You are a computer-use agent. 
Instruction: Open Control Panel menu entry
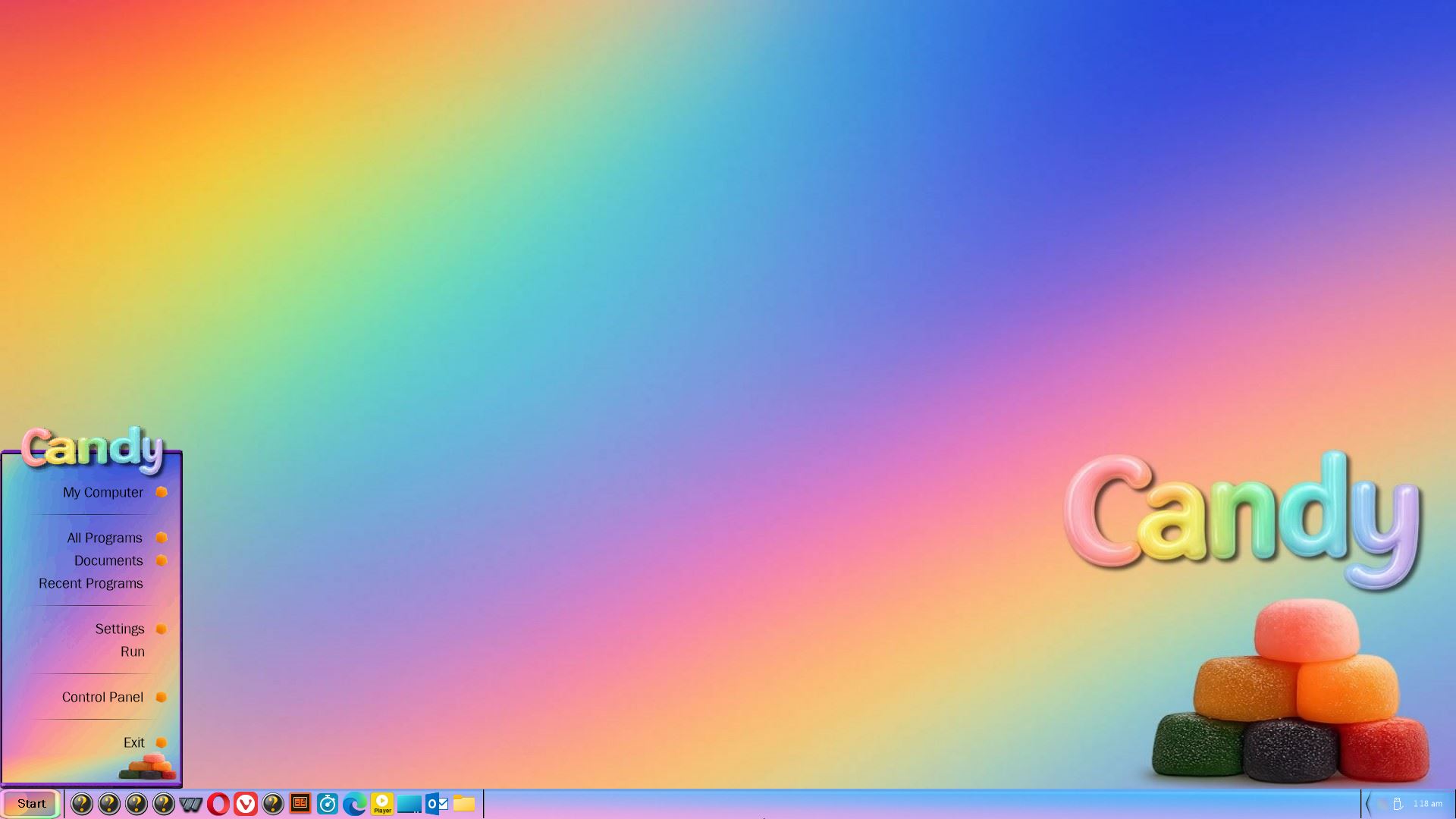pos(102,697)
